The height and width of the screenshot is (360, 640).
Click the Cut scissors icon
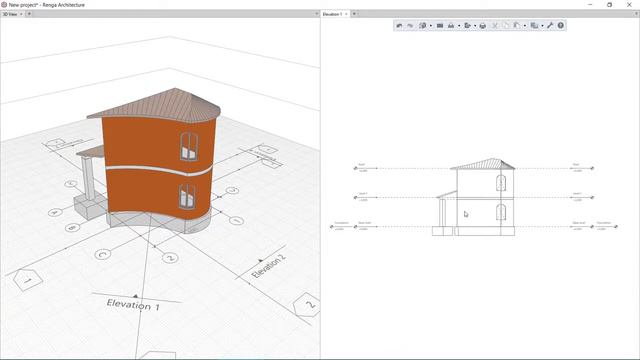tap(495, 26)
